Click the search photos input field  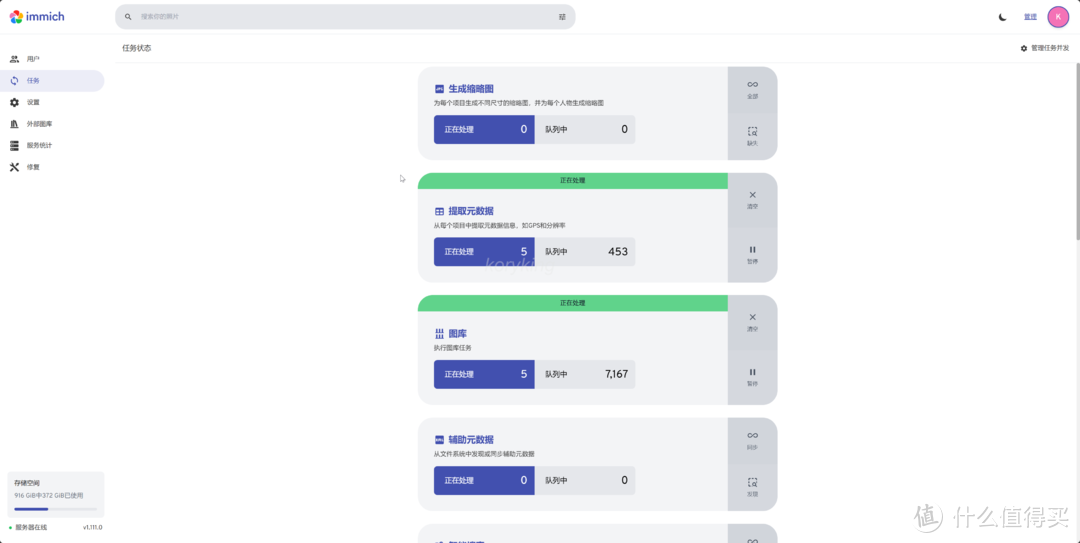(x=340, y=17)
